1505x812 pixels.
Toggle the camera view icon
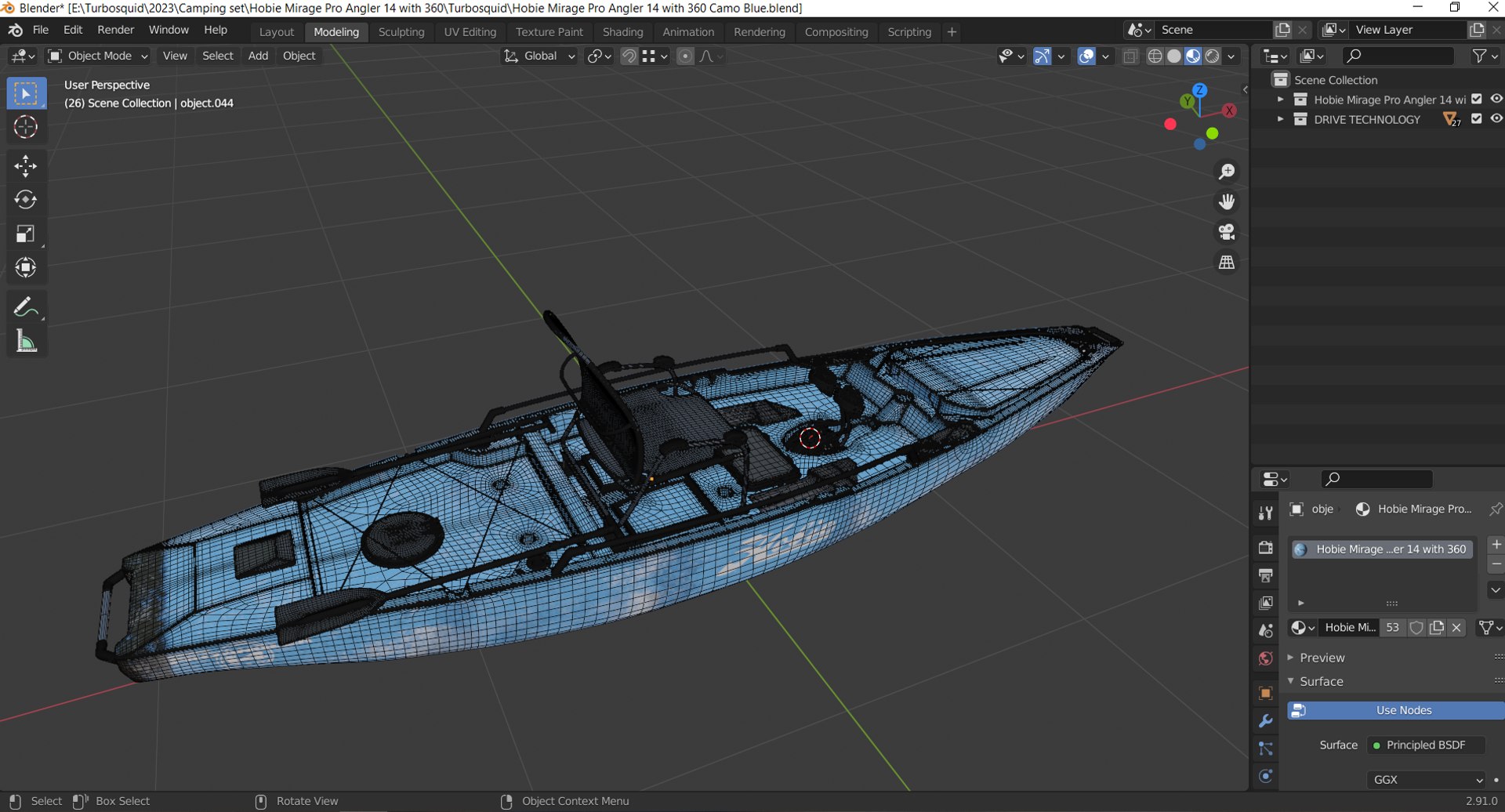(1227, 232)
